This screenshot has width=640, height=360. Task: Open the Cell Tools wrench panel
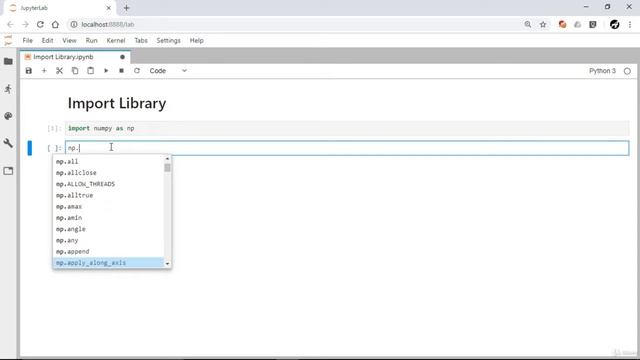point(8,143)
